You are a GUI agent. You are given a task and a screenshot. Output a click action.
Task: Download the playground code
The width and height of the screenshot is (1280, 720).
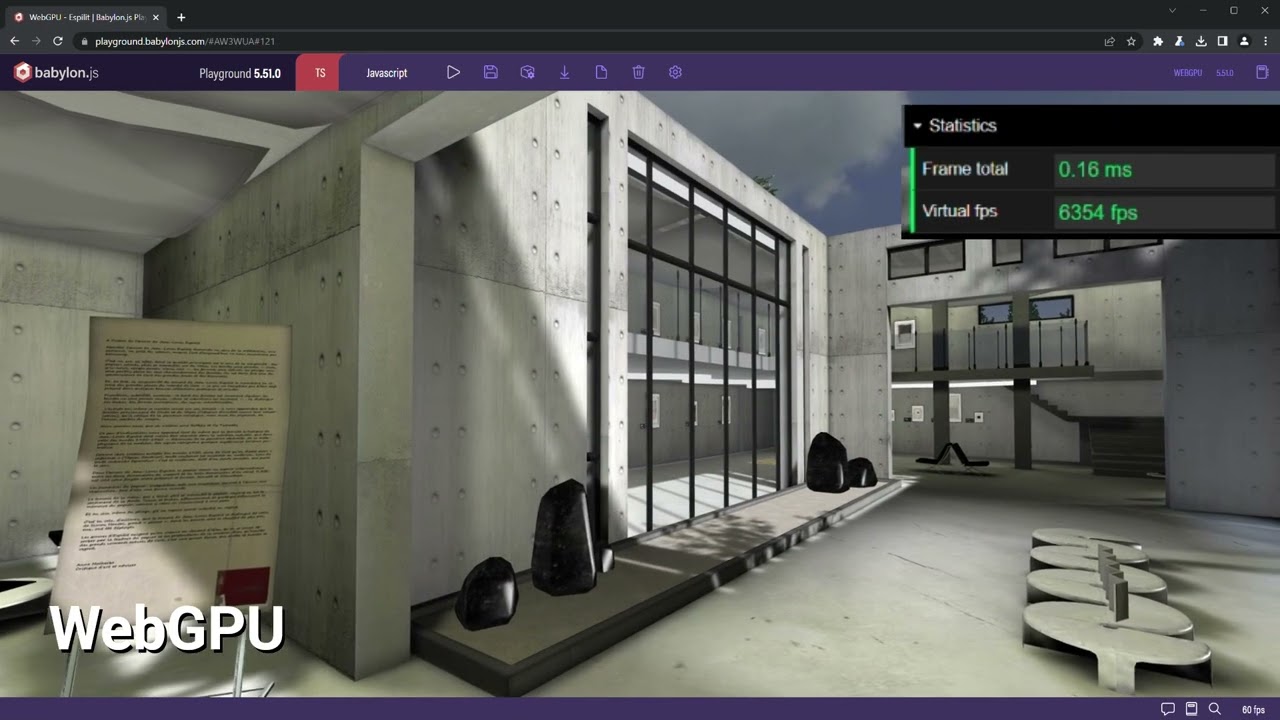click(564, 73)
